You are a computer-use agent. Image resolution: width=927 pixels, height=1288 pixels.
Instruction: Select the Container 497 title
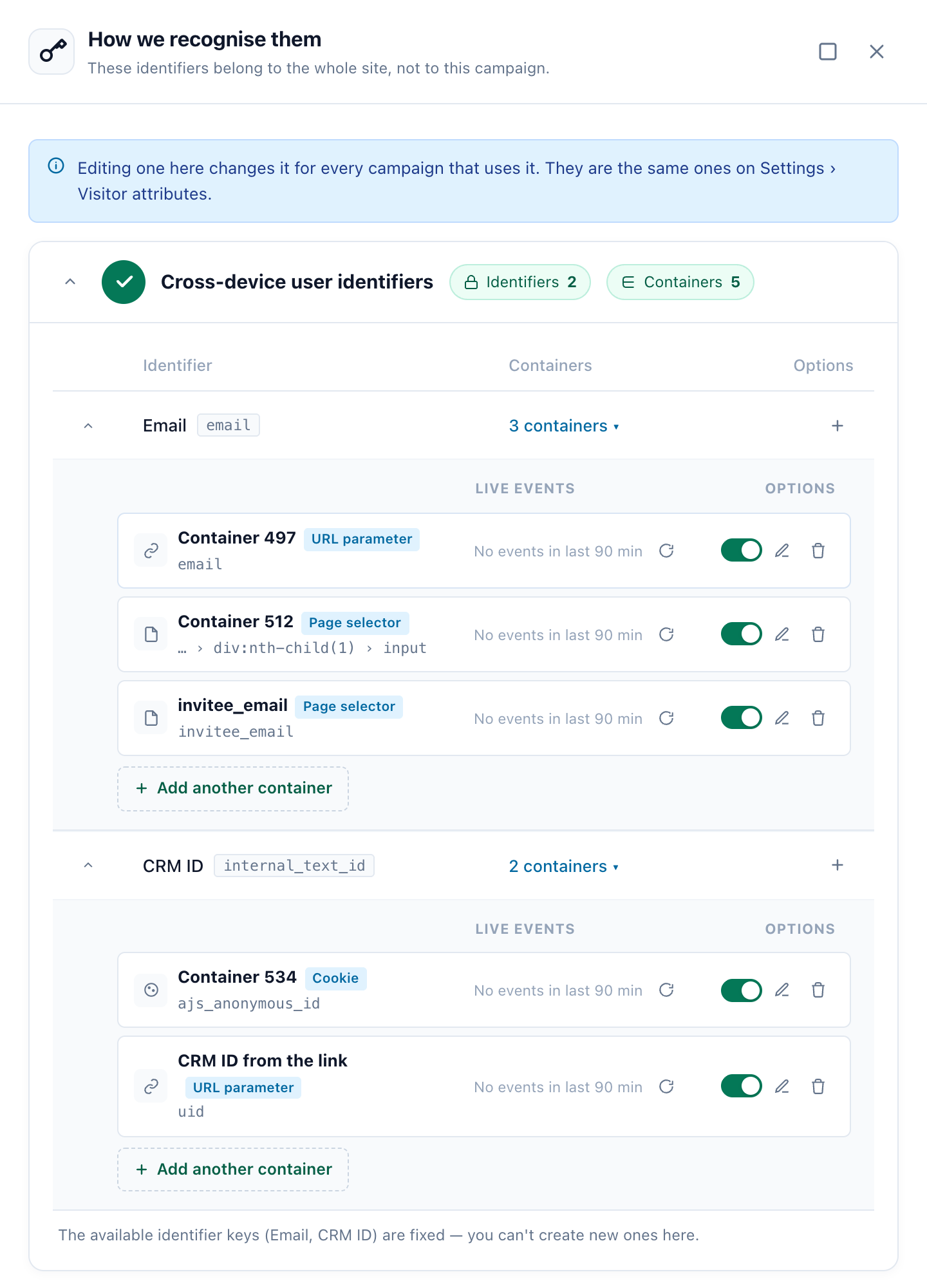237,538
